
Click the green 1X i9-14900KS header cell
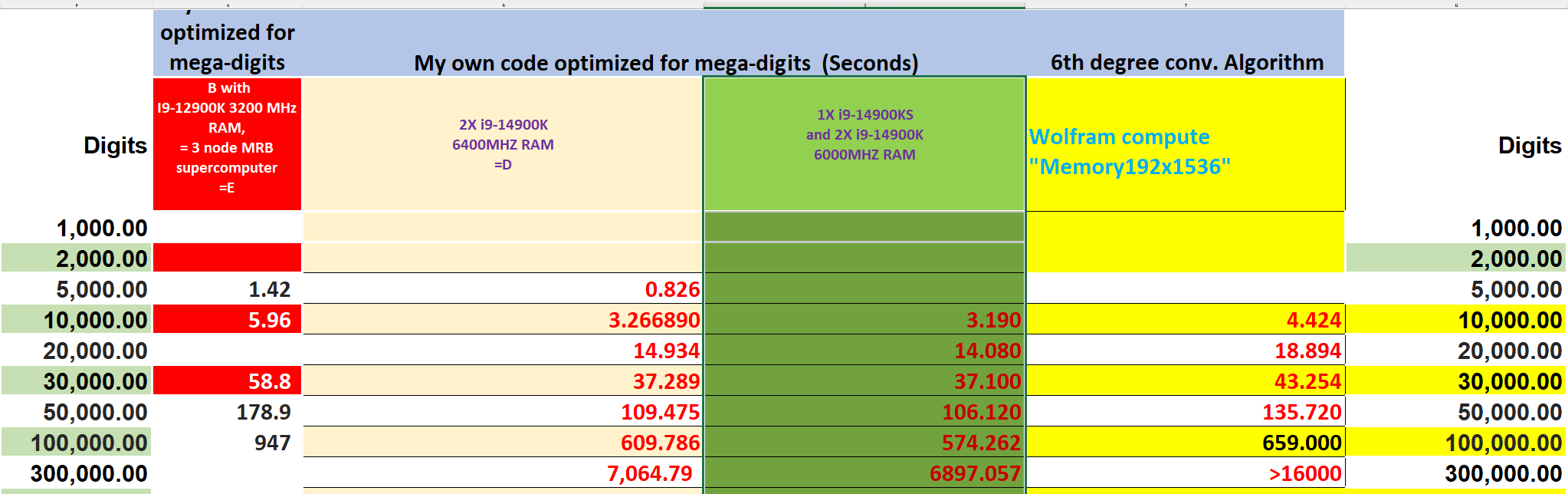pos(864,144)
